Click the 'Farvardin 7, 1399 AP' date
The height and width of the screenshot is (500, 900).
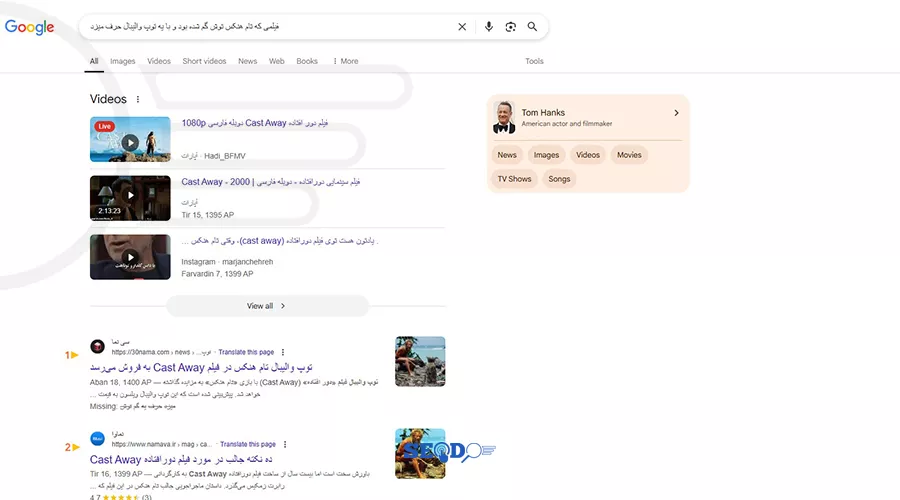click(217, 274)
